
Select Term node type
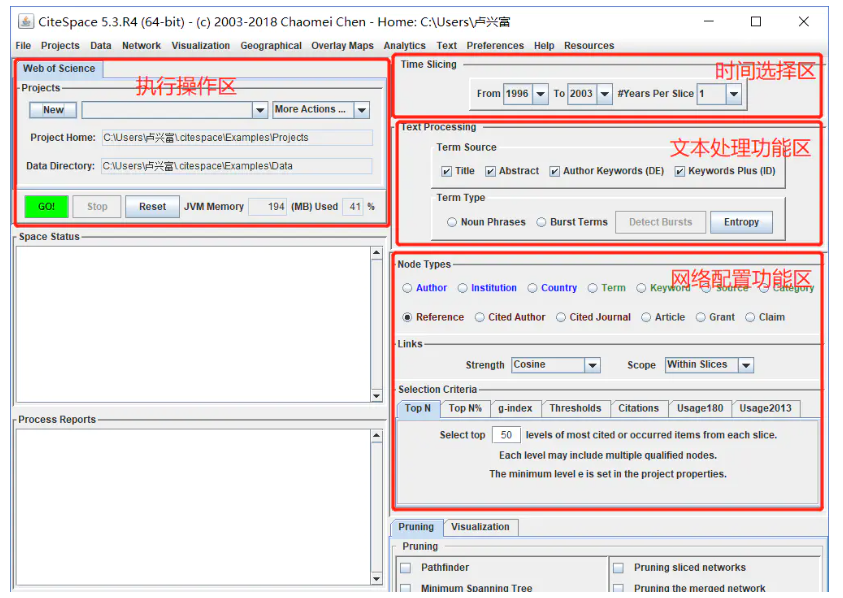pos(592,288)
